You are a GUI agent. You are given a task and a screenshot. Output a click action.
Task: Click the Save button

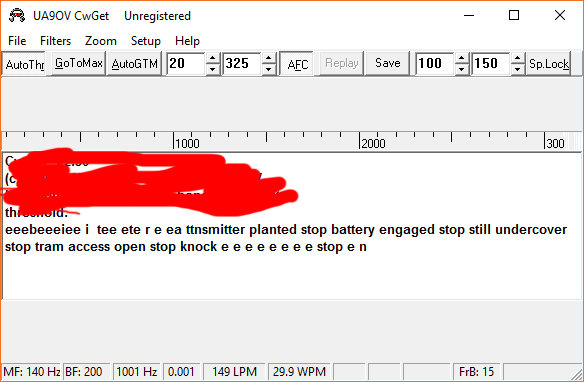[x=387, y=64]
